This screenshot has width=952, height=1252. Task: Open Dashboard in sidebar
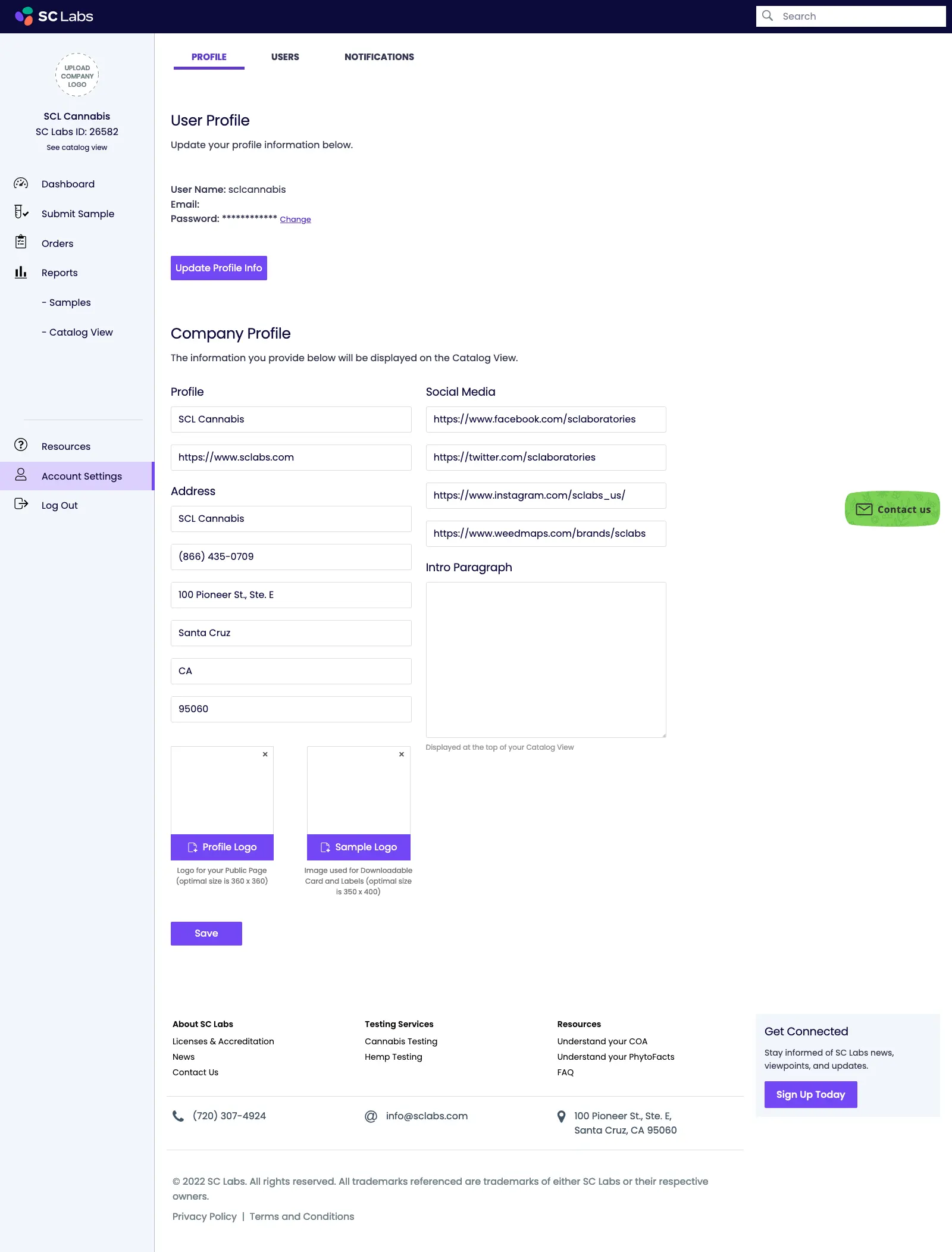point(68,184)
